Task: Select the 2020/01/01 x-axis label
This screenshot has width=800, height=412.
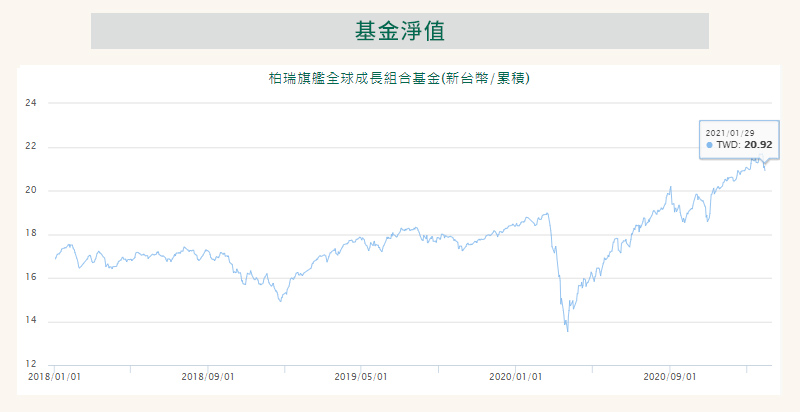Action: point(516,377)
